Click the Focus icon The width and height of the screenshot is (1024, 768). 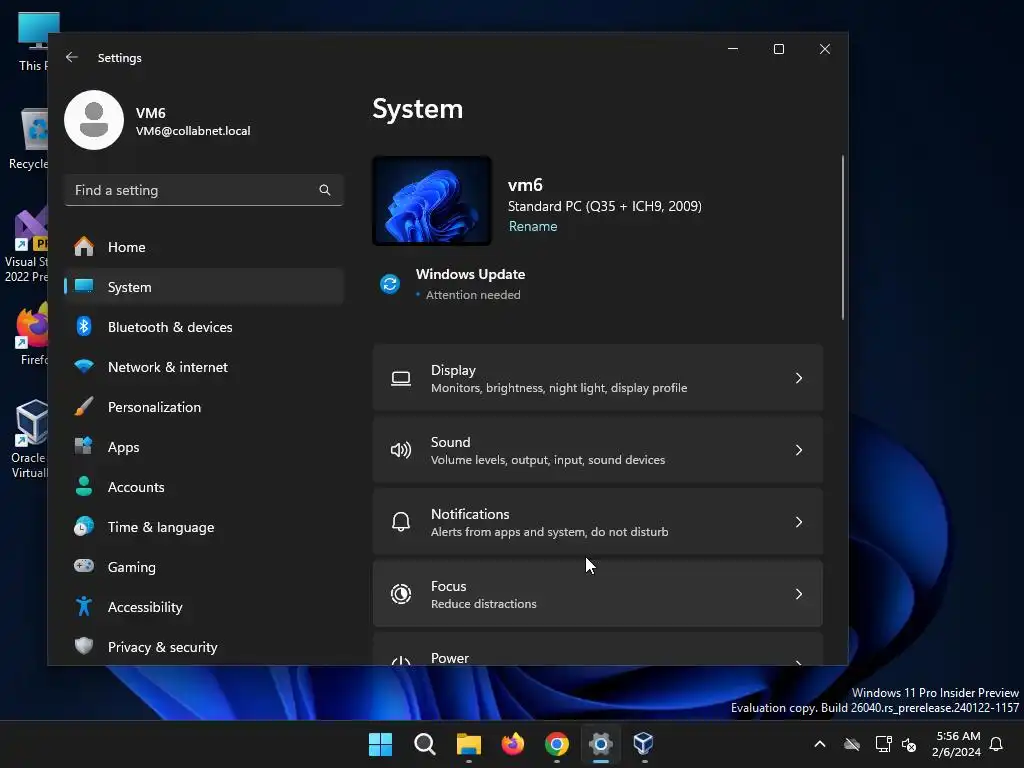[401, 594]
